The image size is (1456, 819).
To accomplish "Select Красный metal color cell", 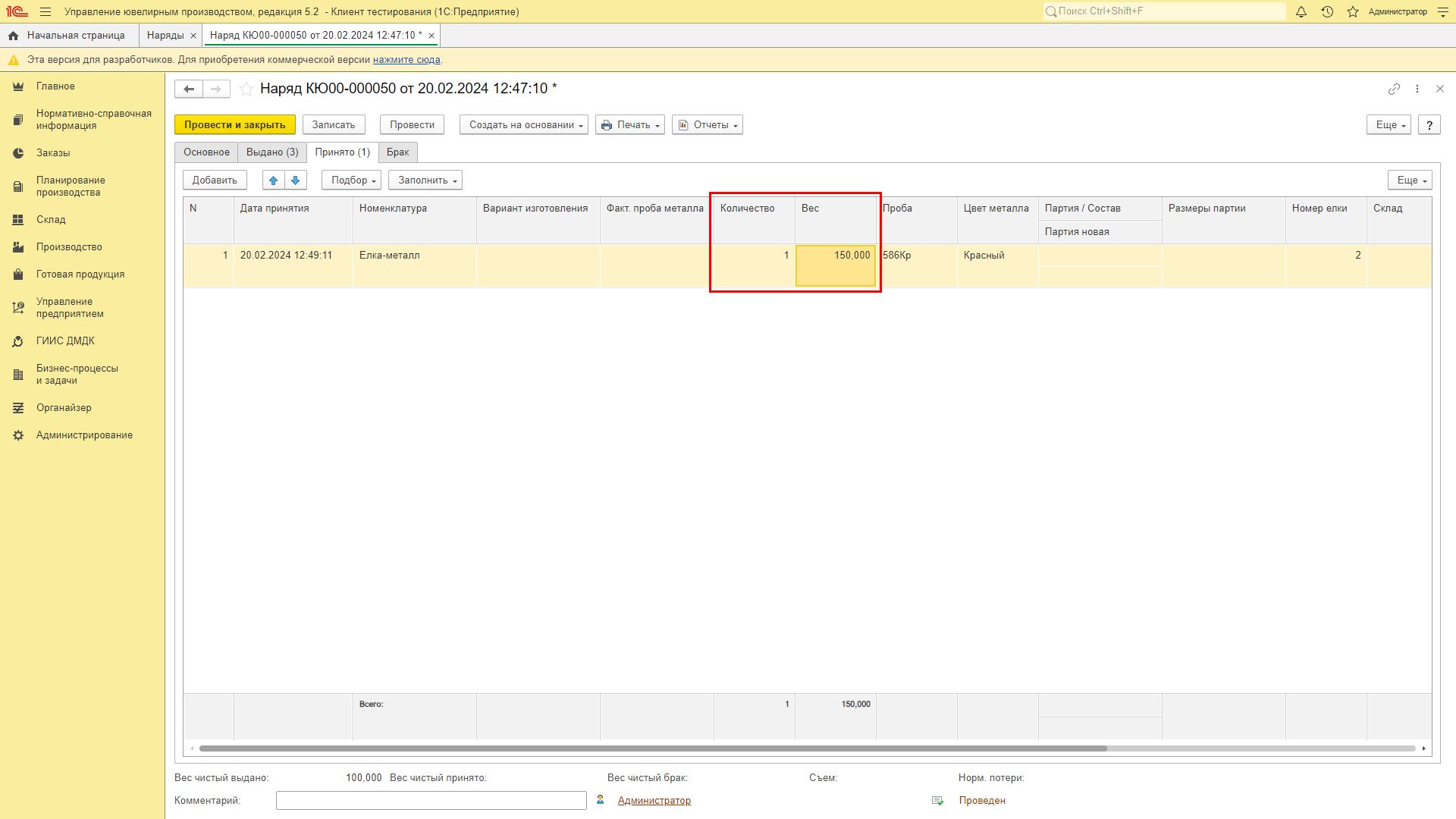I will tap(997, 265).
